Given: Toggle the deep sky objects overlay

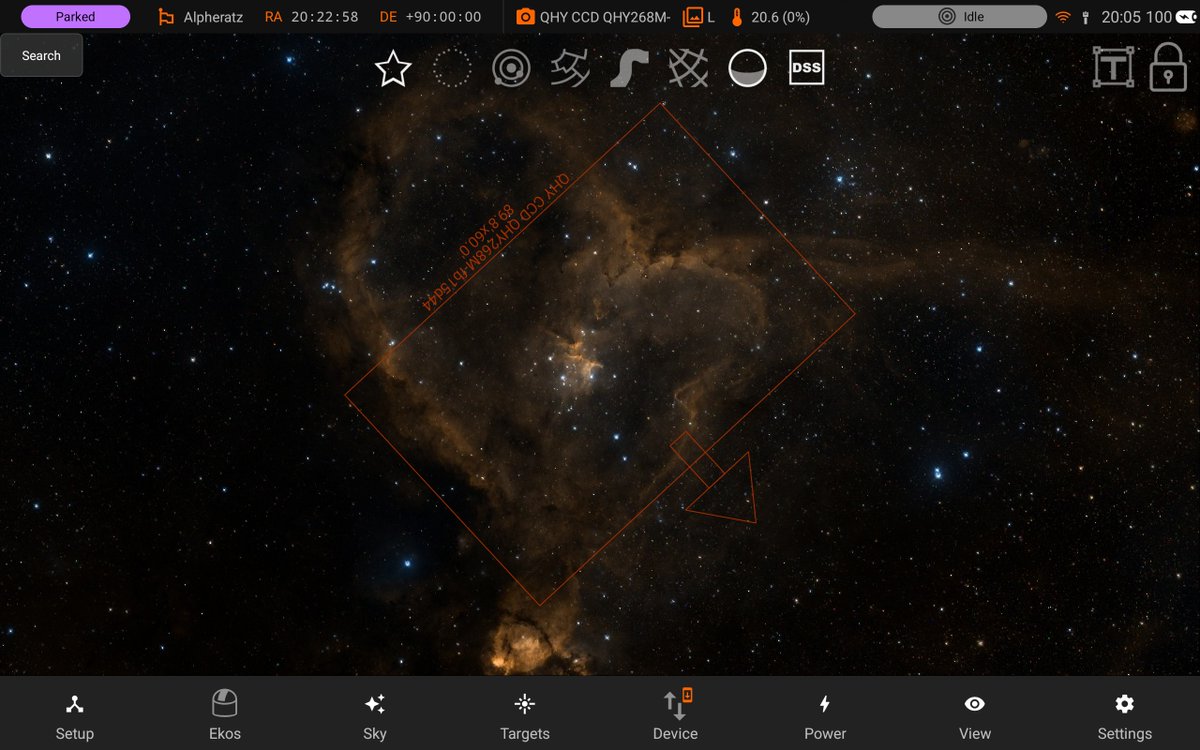Looking at the screenshot, I should click(452, 68).
